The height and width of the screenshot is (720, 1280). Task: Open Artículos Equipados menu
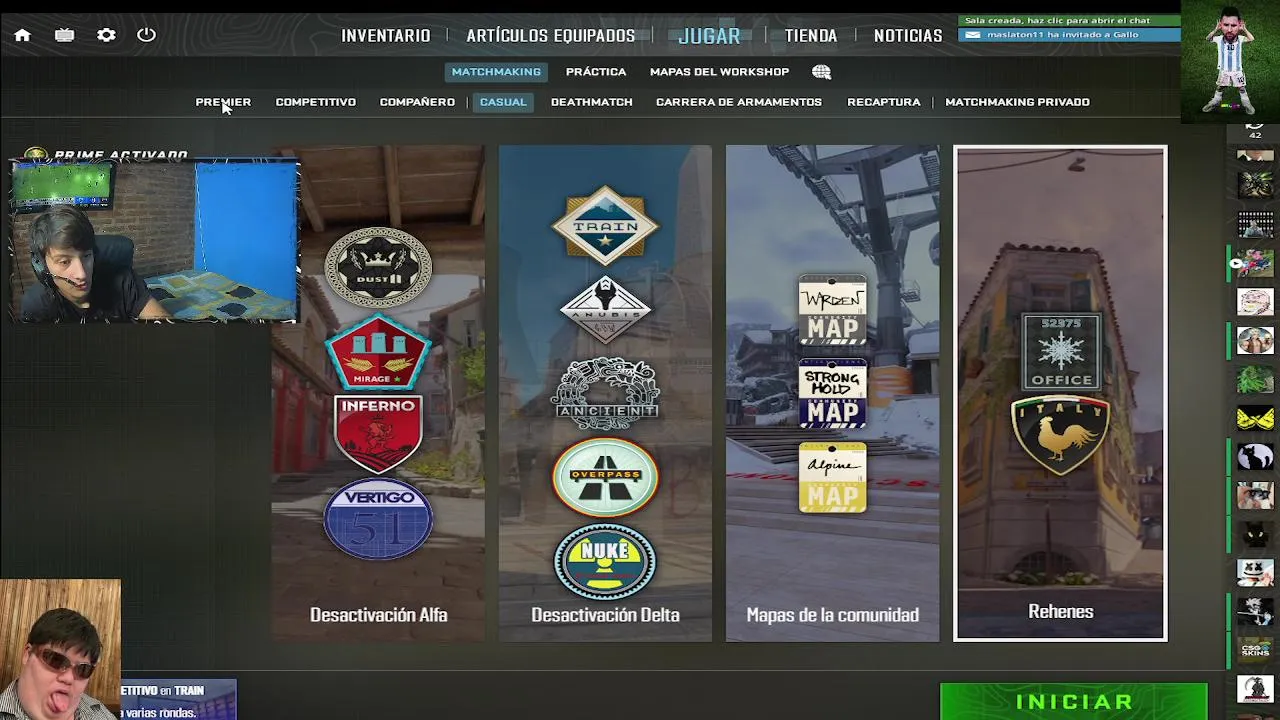pos(550,35)
